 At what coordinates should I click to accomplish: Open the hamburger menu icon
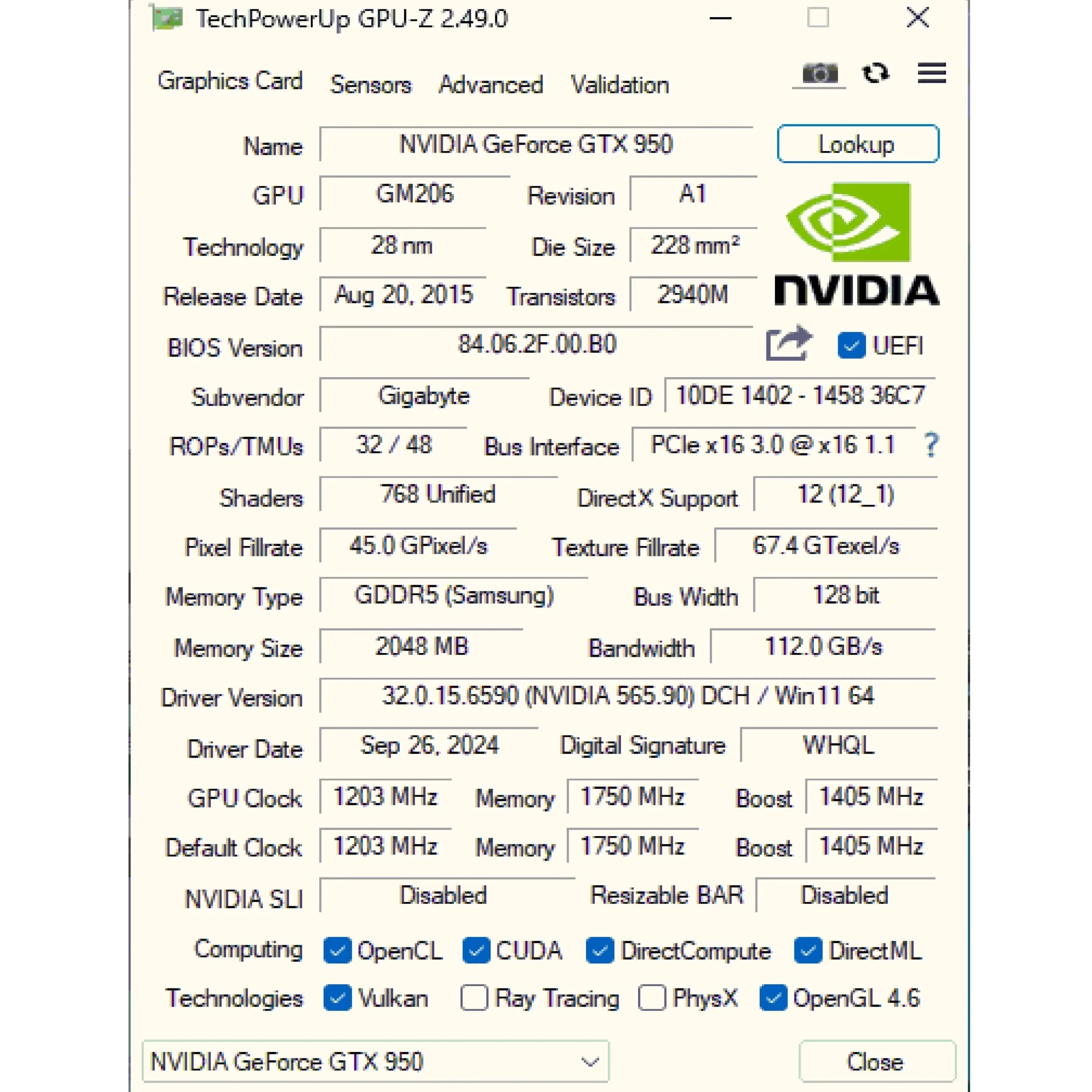click(932, 73)
